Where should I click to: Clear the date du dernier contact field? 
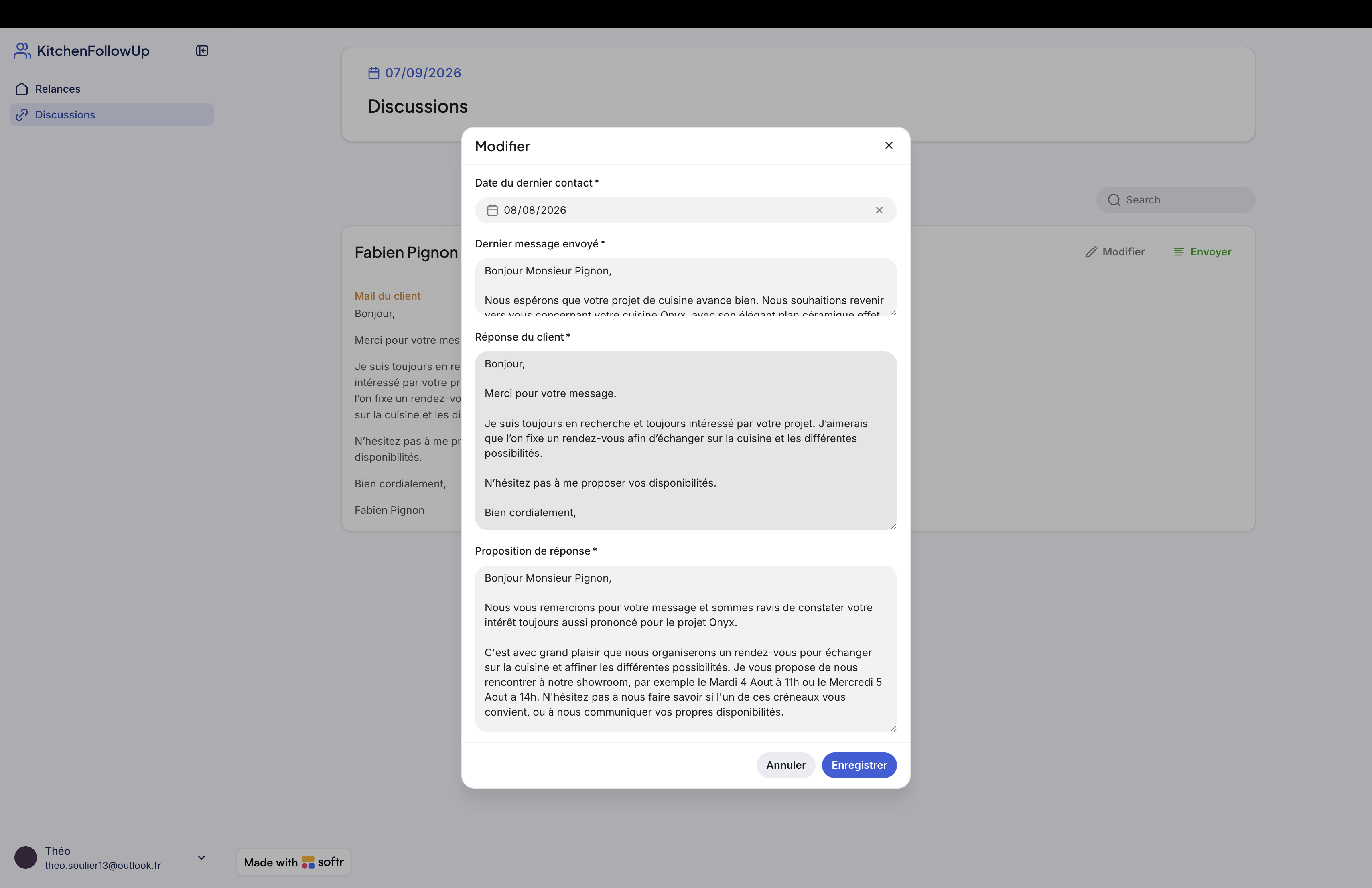tap(879, 210)
